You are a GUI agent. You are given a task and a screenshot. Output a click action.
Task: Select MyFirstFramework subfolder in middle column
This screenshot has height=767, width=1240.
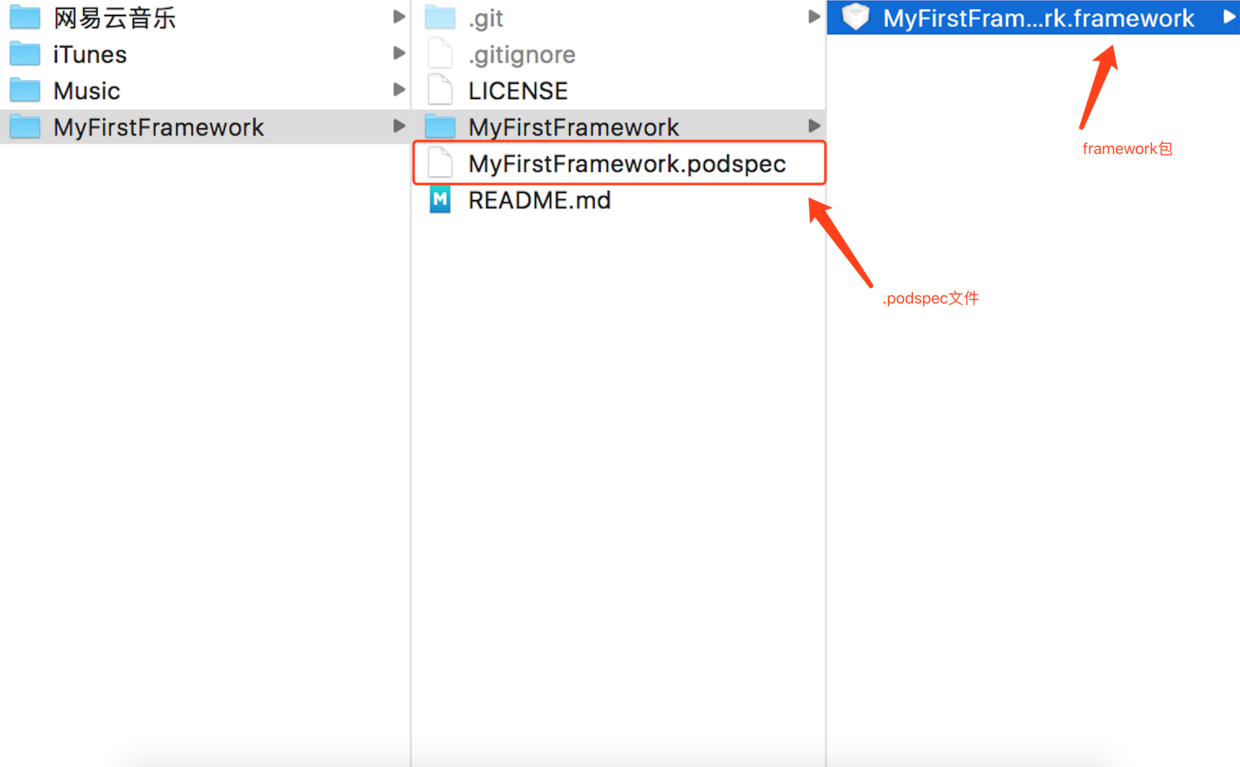(x=619, y=127)
